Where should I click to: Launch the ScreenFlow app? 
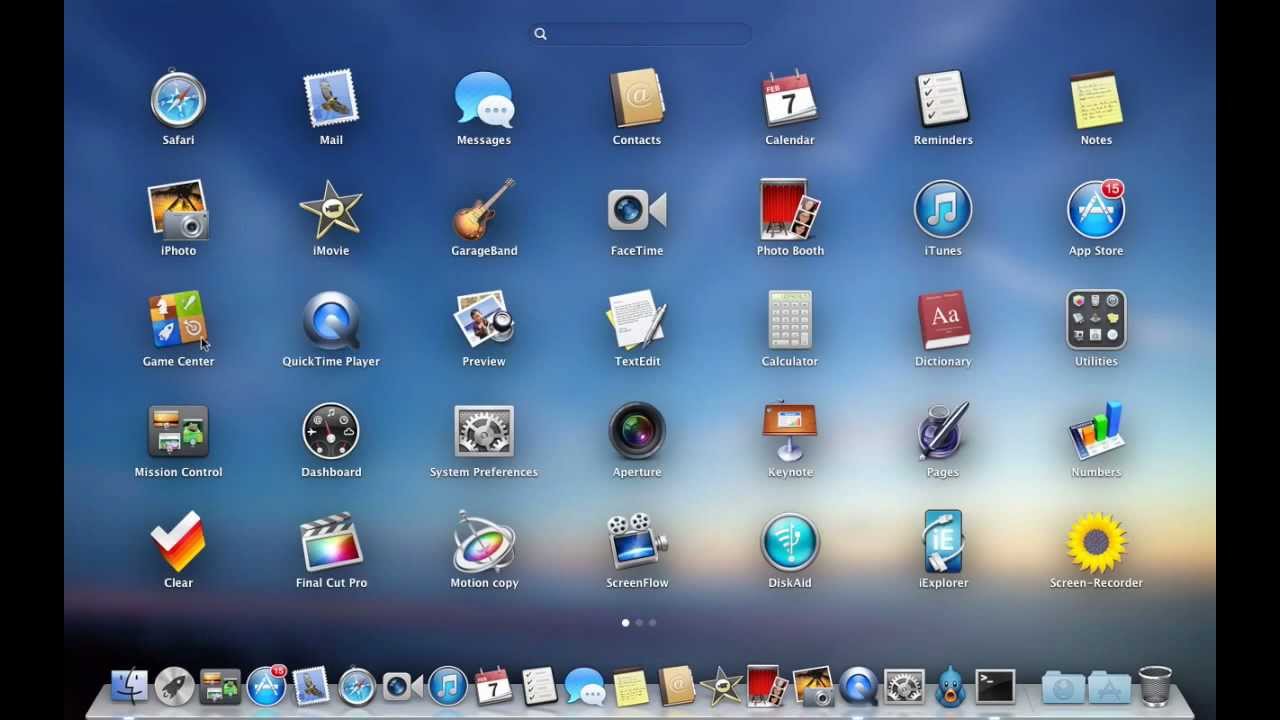637,543
